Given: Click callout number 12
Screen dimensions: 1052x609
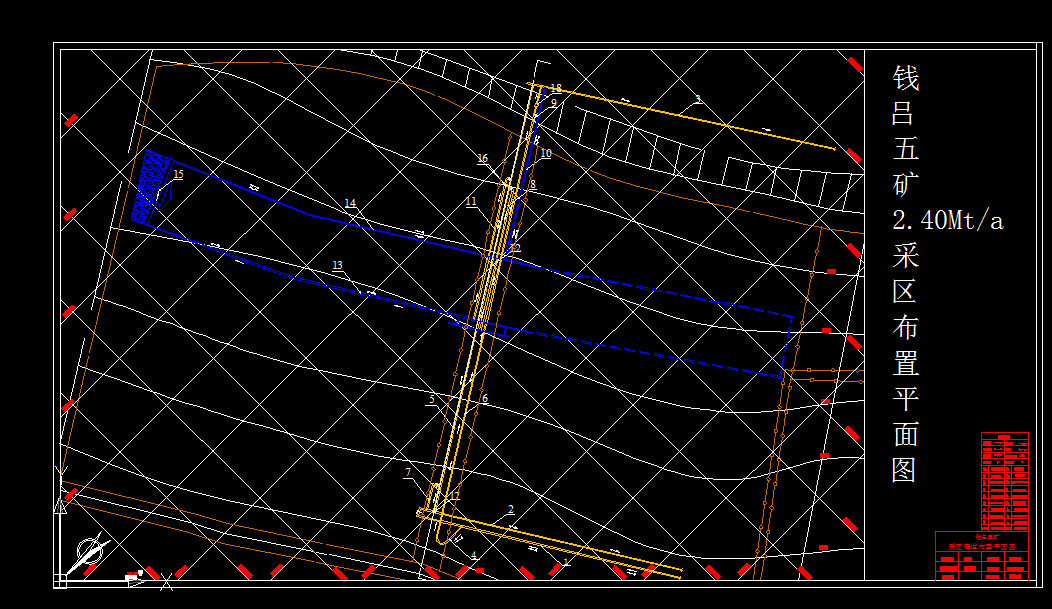Looking at the screenshot, I should pyautogui.click(x=515, y=247).
